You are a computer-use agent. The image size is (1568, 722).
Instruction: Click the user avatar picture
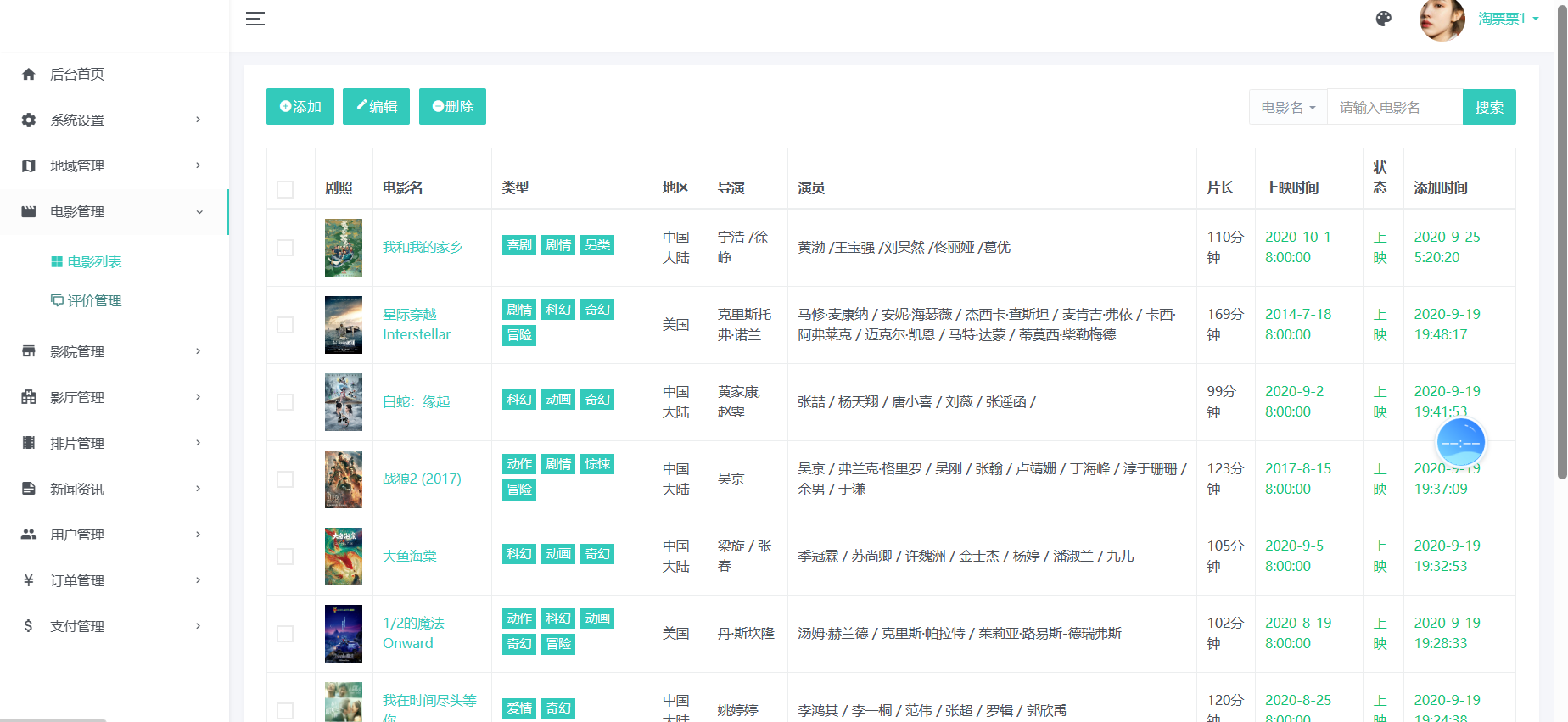[1442, 20]
